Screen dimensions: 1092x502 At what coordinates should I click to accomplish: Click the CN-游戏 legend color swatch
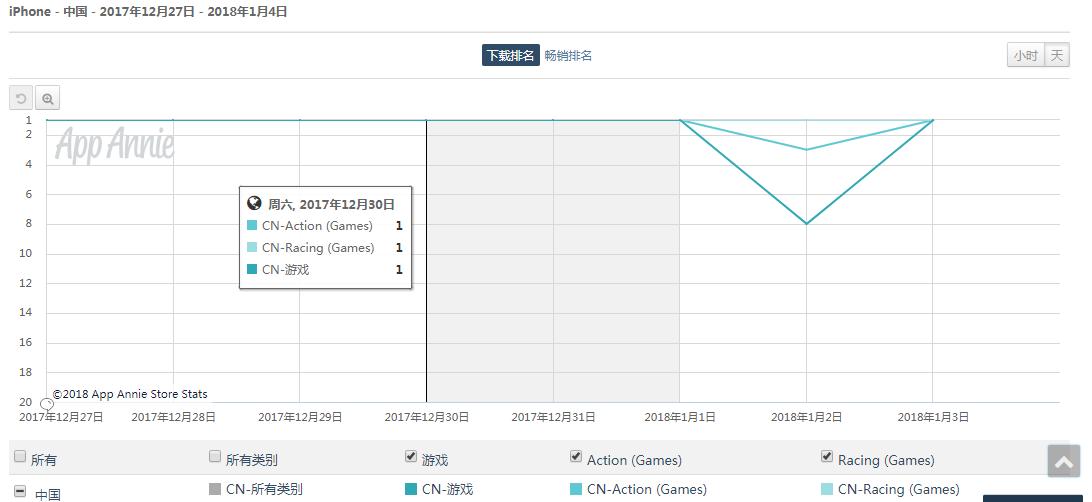[x=411, y=489]
